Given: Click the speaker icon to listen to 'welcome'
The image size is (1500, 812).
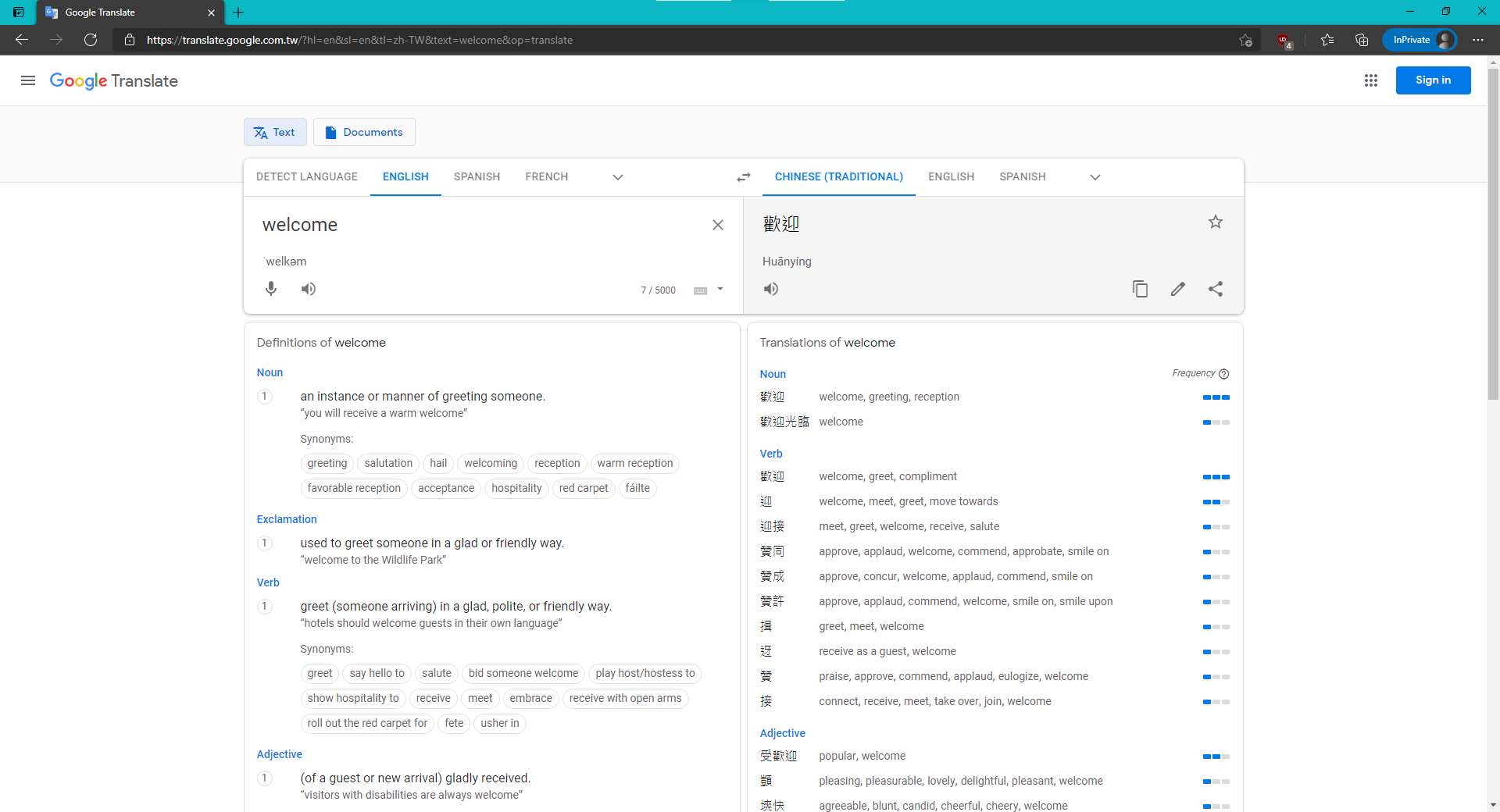Looking at the screenshot, I should click(308, 289).
